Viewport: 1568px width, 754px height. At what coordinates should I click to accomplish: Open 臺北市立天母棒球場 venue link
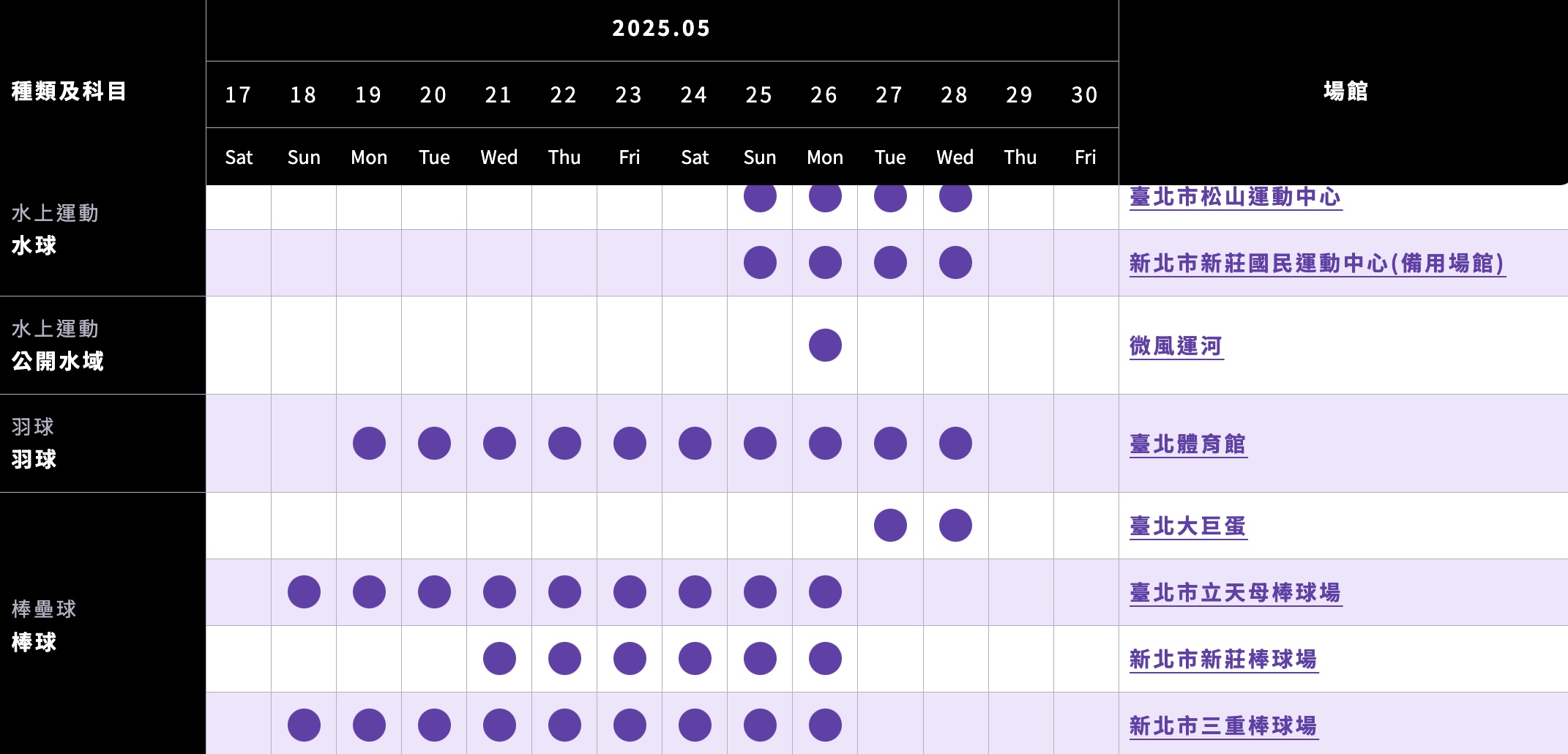click(1236, 593)
